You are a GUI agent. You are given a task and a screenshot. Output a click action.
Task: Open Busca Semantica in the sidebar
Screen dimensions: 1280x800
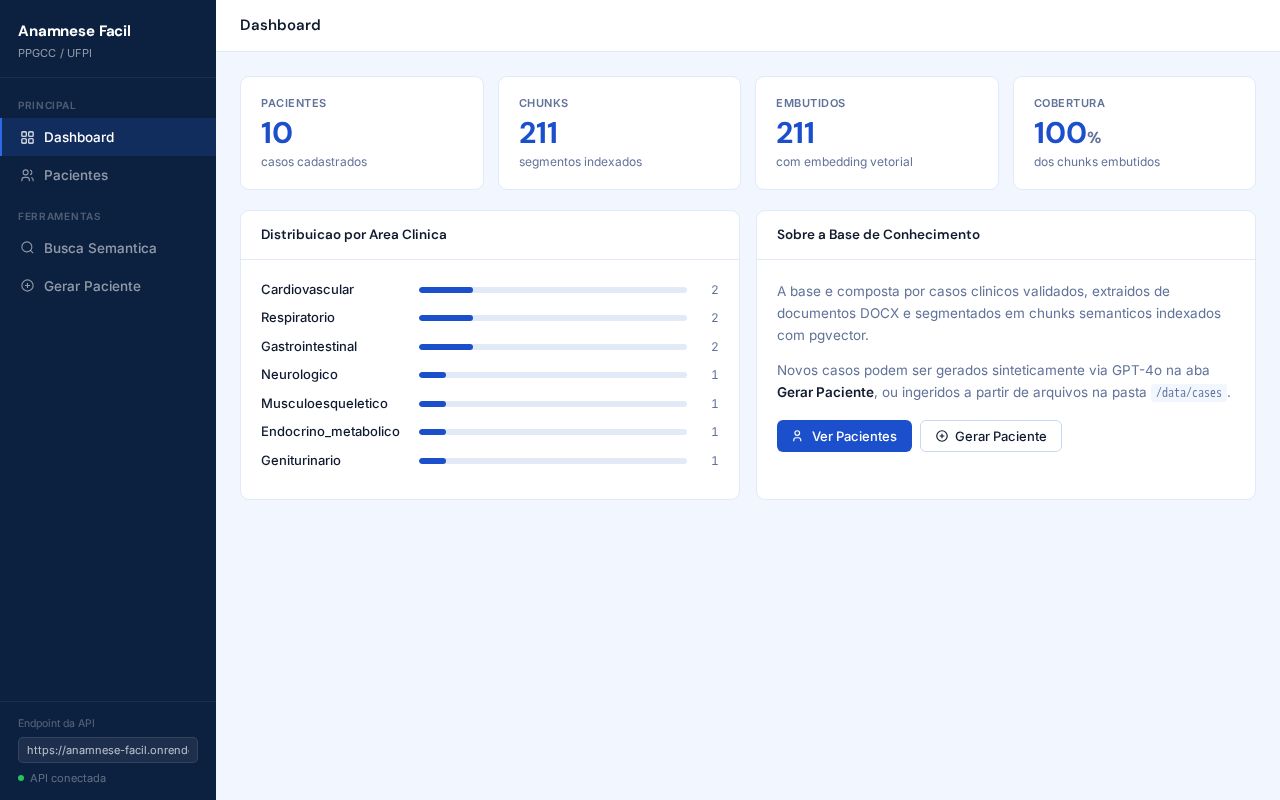click(x=108, y=248)
